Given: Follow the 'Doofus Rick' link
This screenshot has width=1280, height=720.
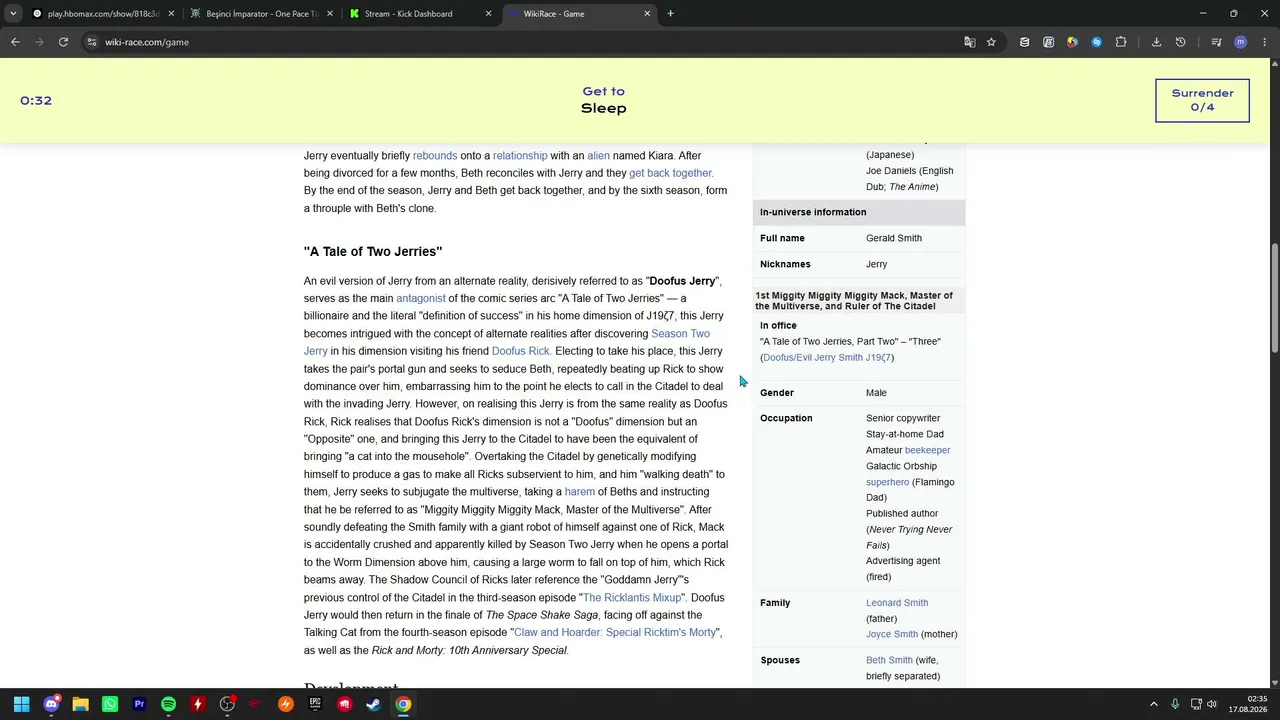Looking at the screenshot, I should [x=520, y=351].
